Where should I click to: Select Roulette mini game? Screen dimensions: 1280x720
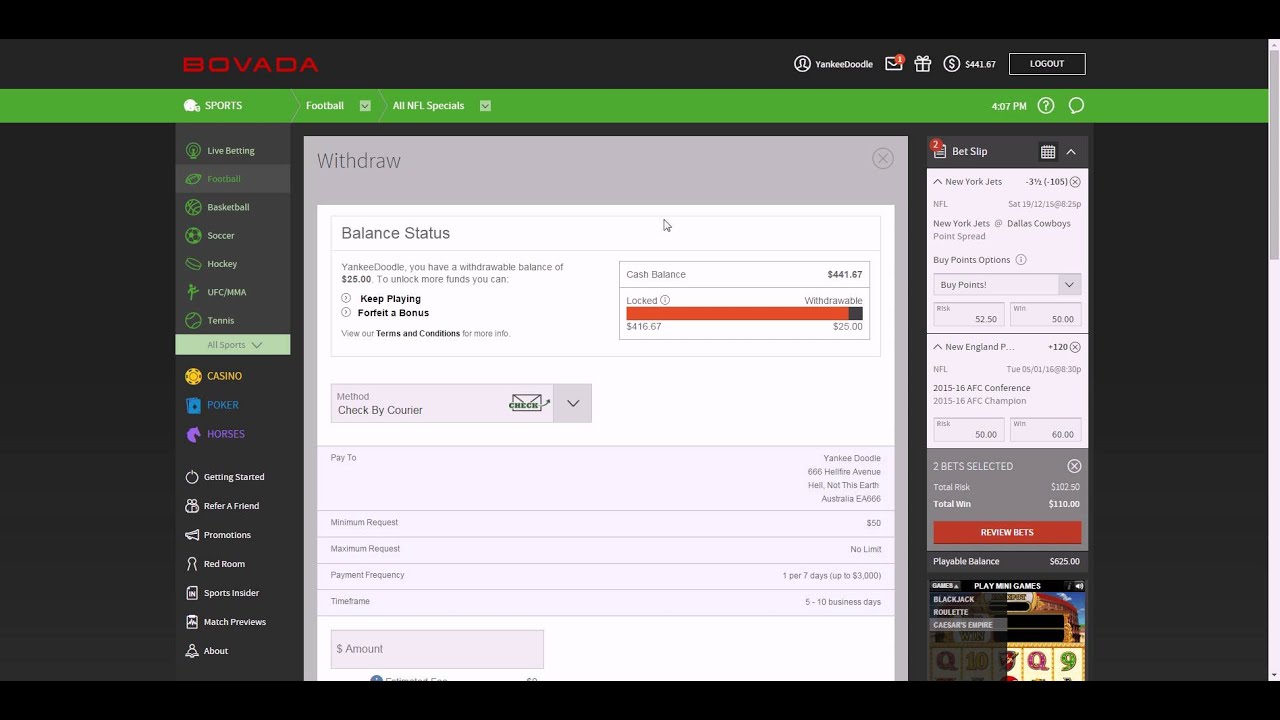[951, 612]
